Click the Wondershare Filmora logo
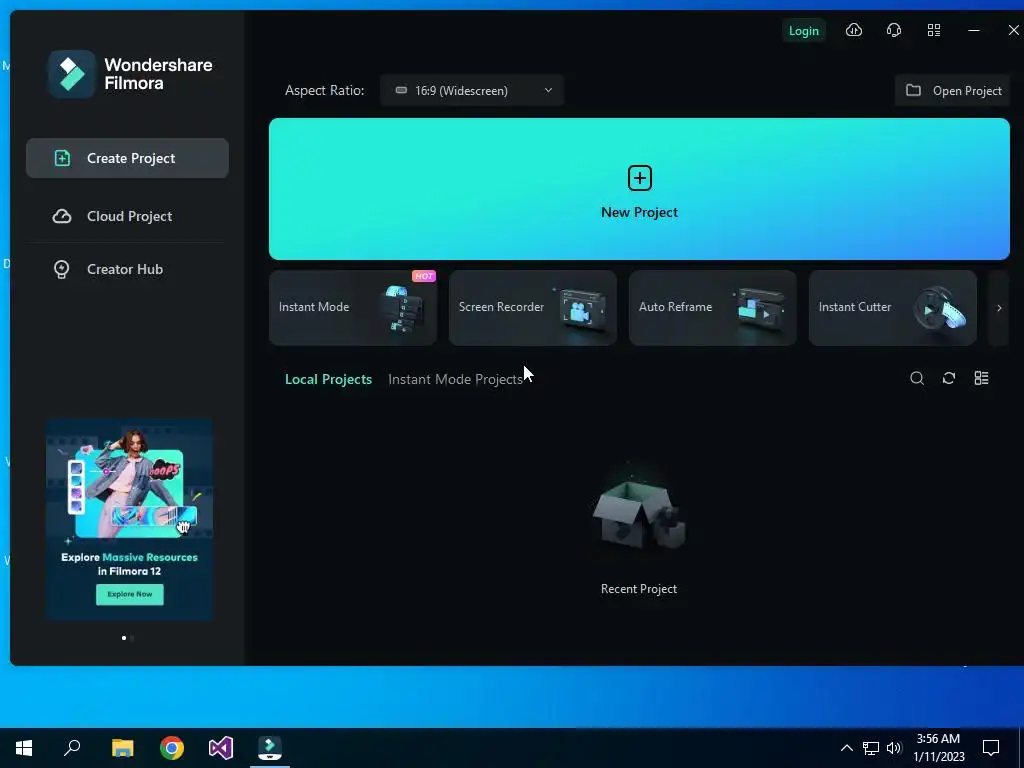 pos(130,74)
